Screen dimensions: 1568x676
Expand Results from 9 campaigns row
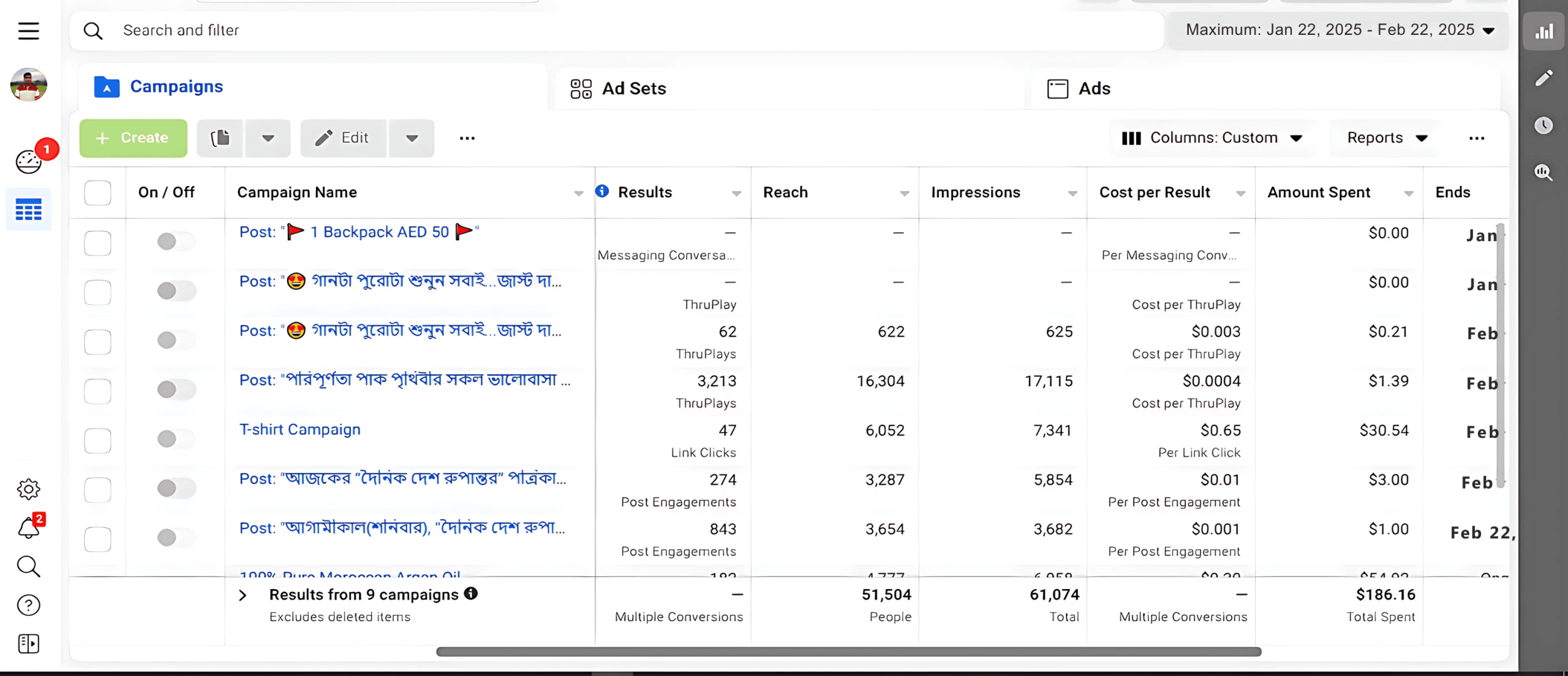tap(243, 595)
